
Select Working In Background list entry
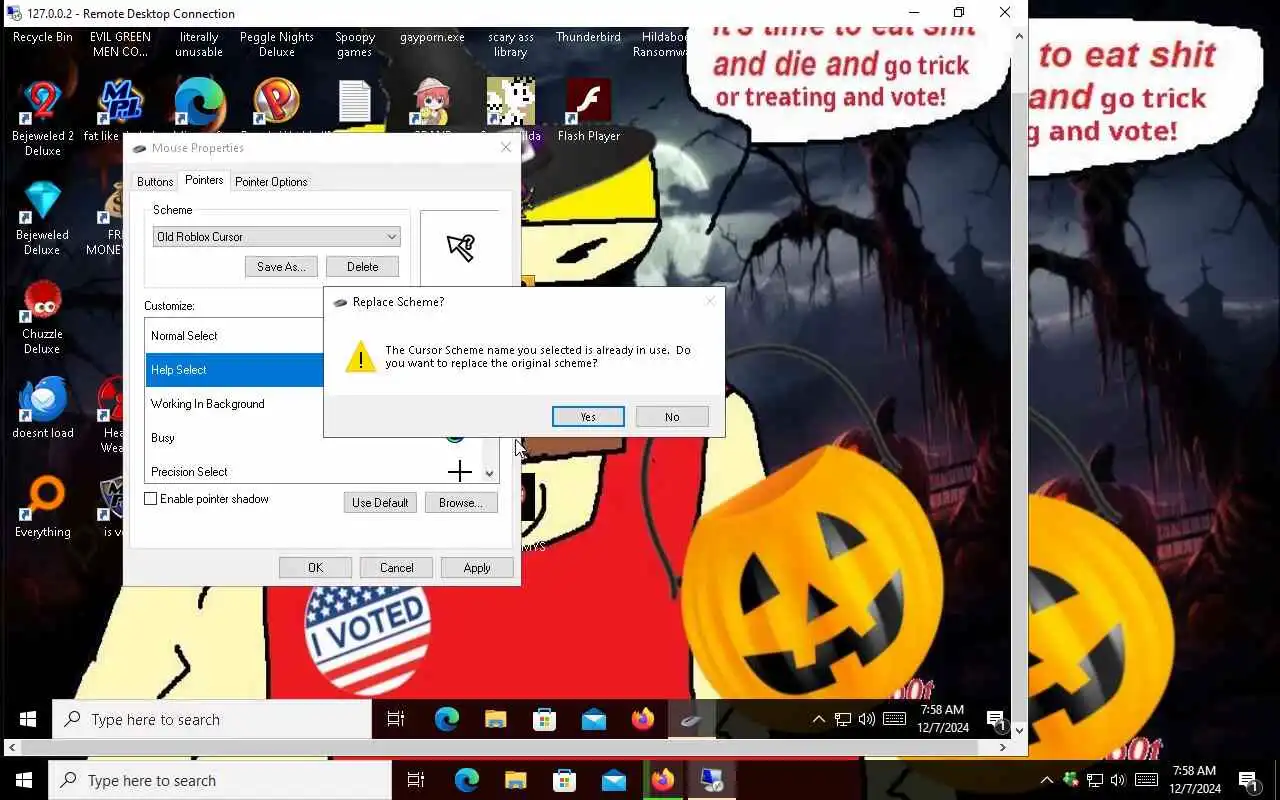point(235,404)
